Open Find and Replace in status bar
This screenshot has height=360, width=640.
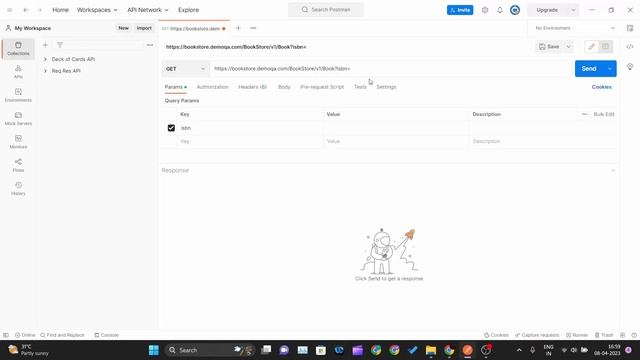pos(62,335)
